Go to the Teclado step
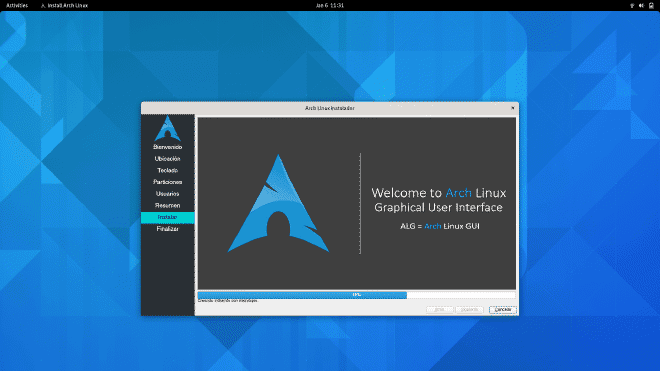The image size is (660, 371). (x=168, y=171)
